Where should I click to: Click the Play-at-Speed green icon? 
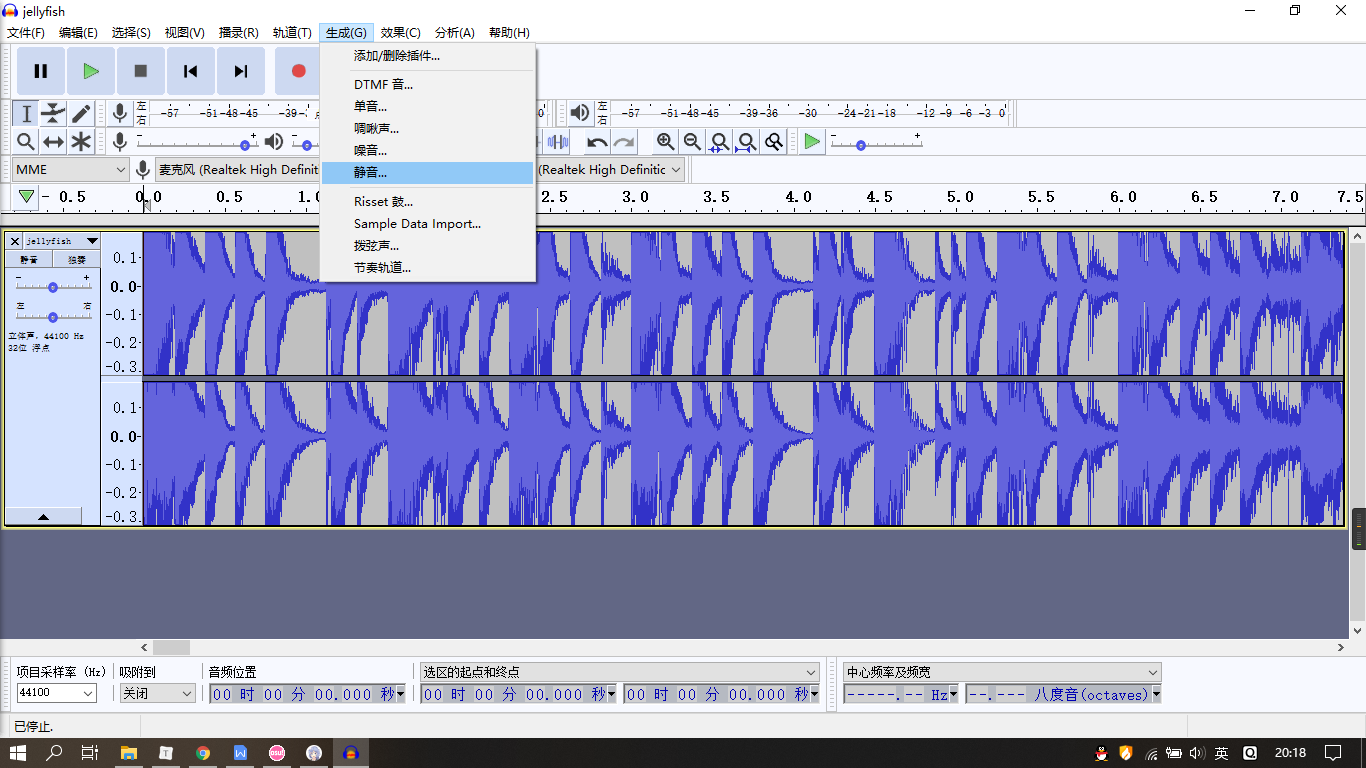pyautogui.click(x=812, y=142)
